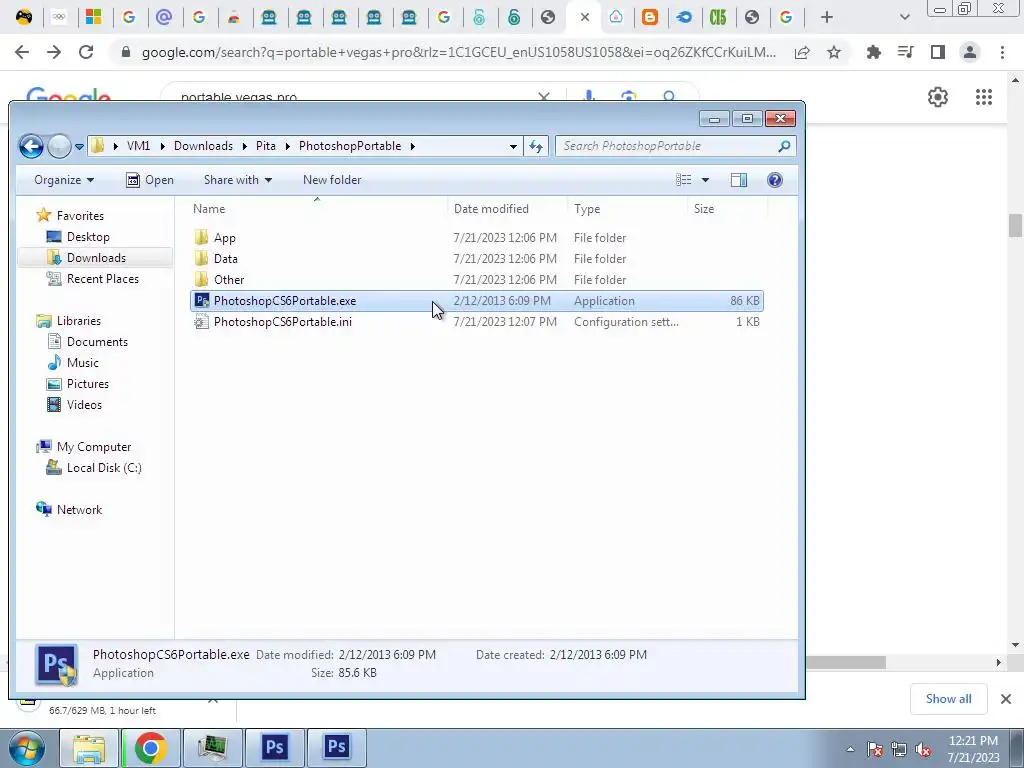Open the recent locations arrow beside Forward
1024x768 pixels.
pyautogui.click(x=79, y=146)
